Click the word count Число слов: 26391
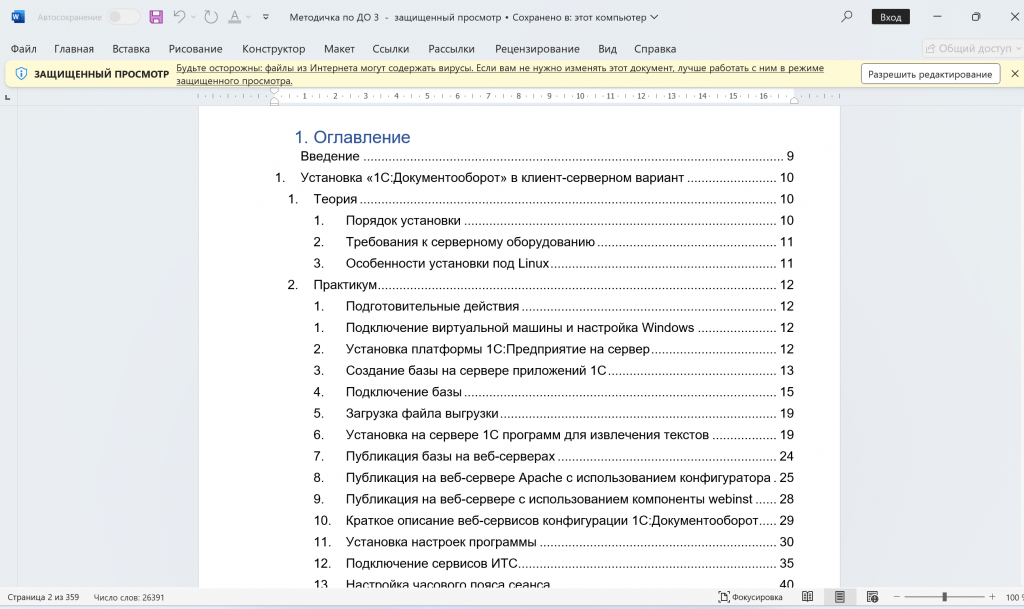 129,597
